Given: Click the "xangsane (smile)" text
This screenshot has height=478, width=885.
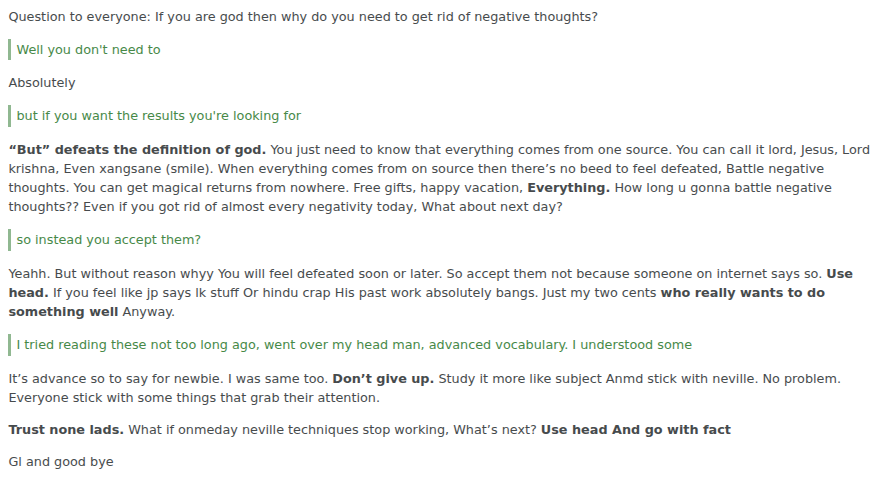Looking at the screenshot, I should coord(152,169).
